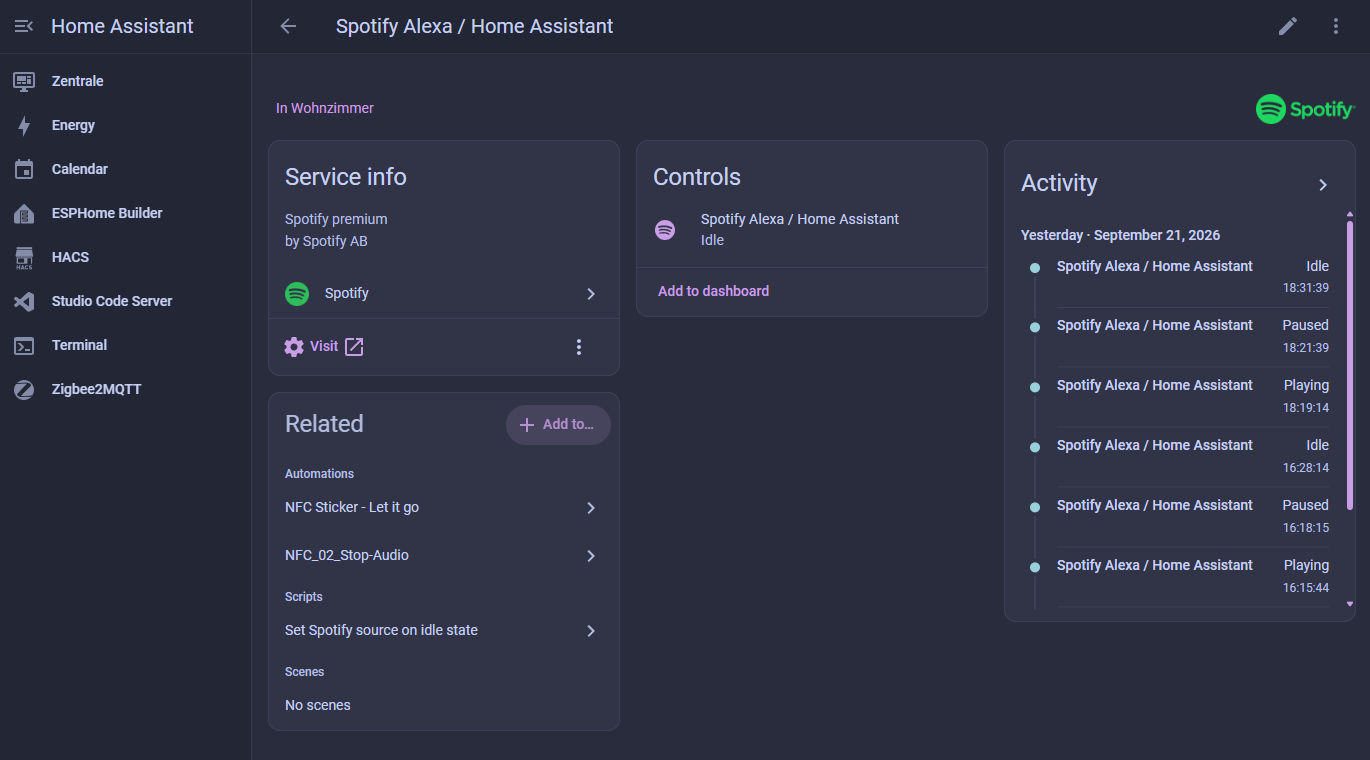Click the plus icon in Add to button
1370x760 pixels.
tap(527, 425)
